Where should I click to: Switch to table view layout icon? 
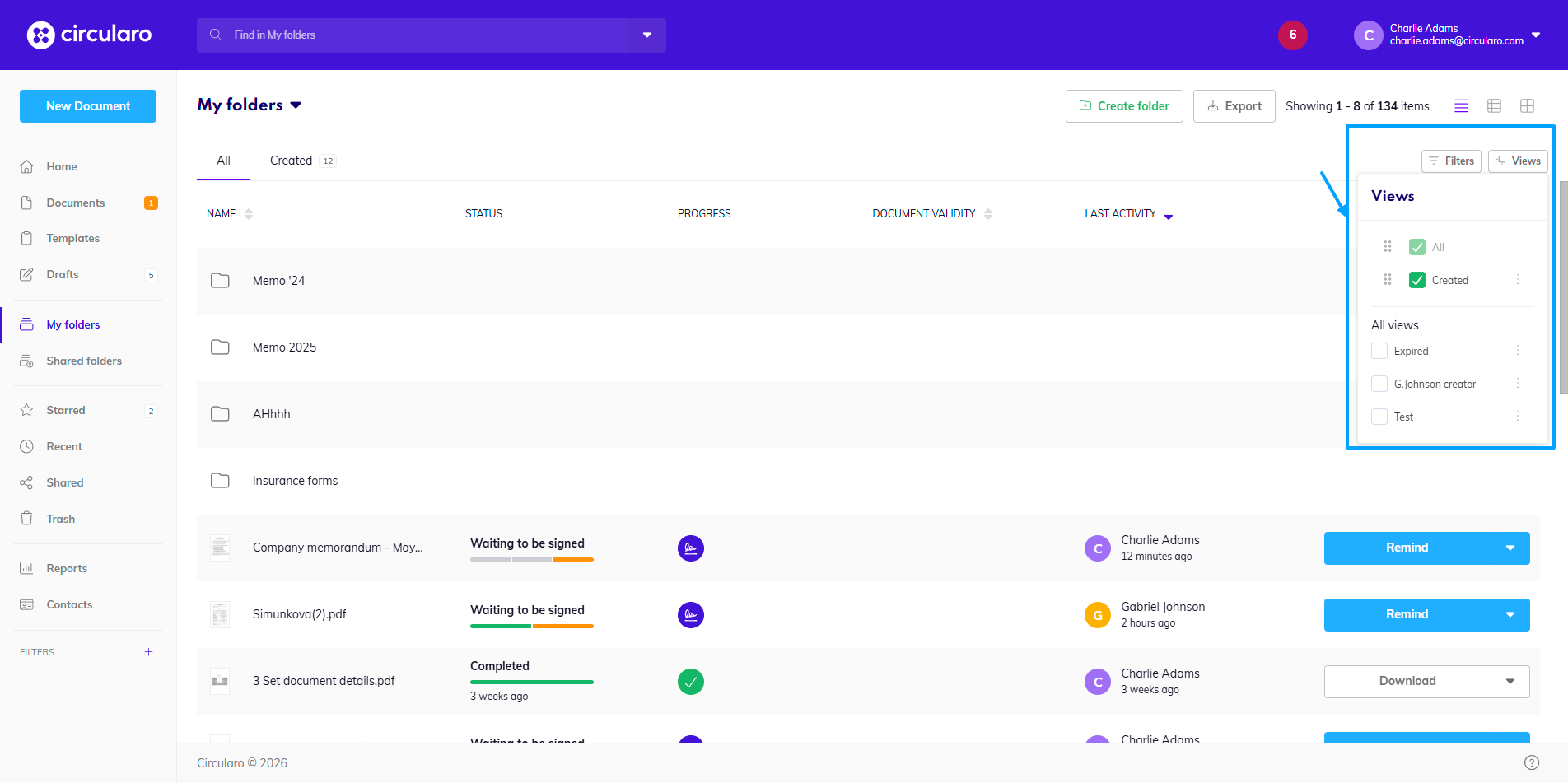pos(1494,106)
